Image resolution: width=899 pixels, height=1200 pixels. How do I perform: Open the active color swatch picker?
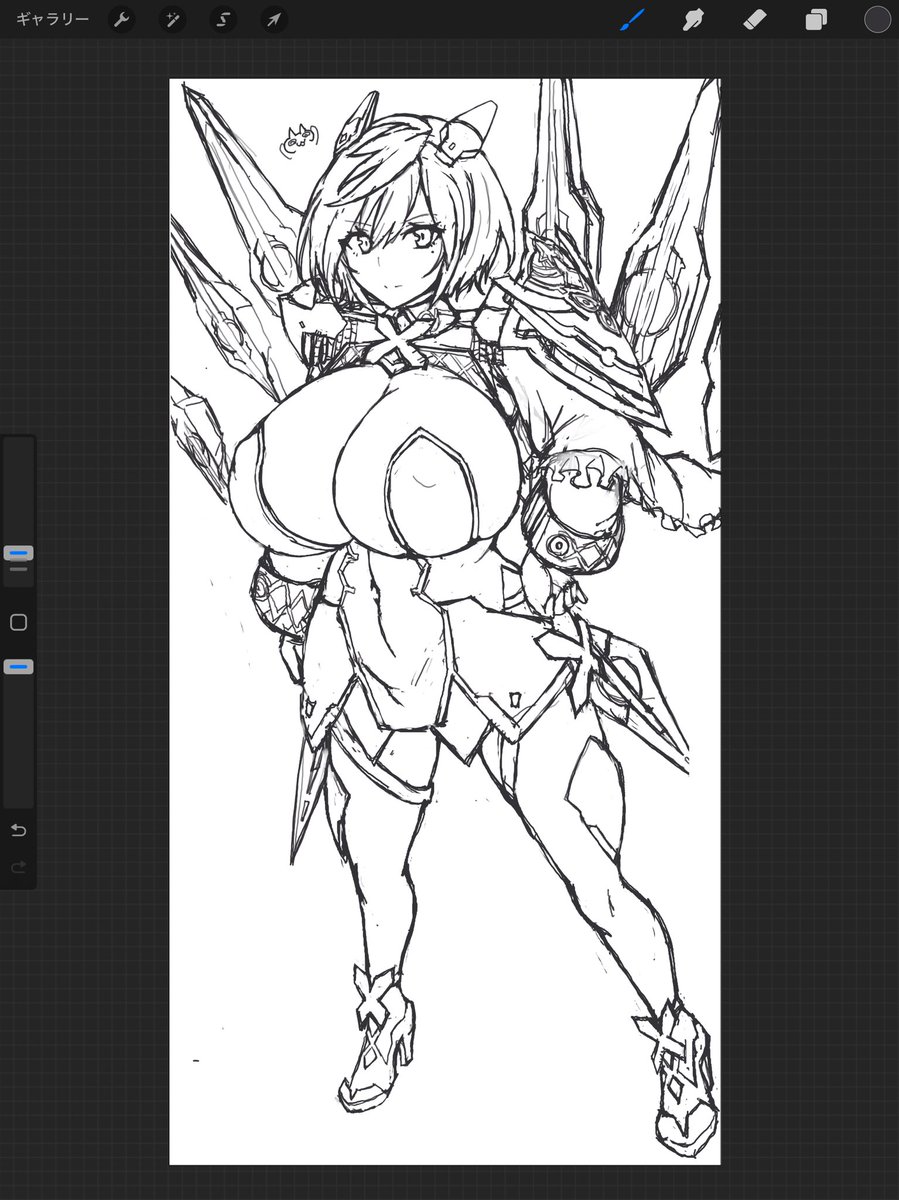click(x=877, y=19)
